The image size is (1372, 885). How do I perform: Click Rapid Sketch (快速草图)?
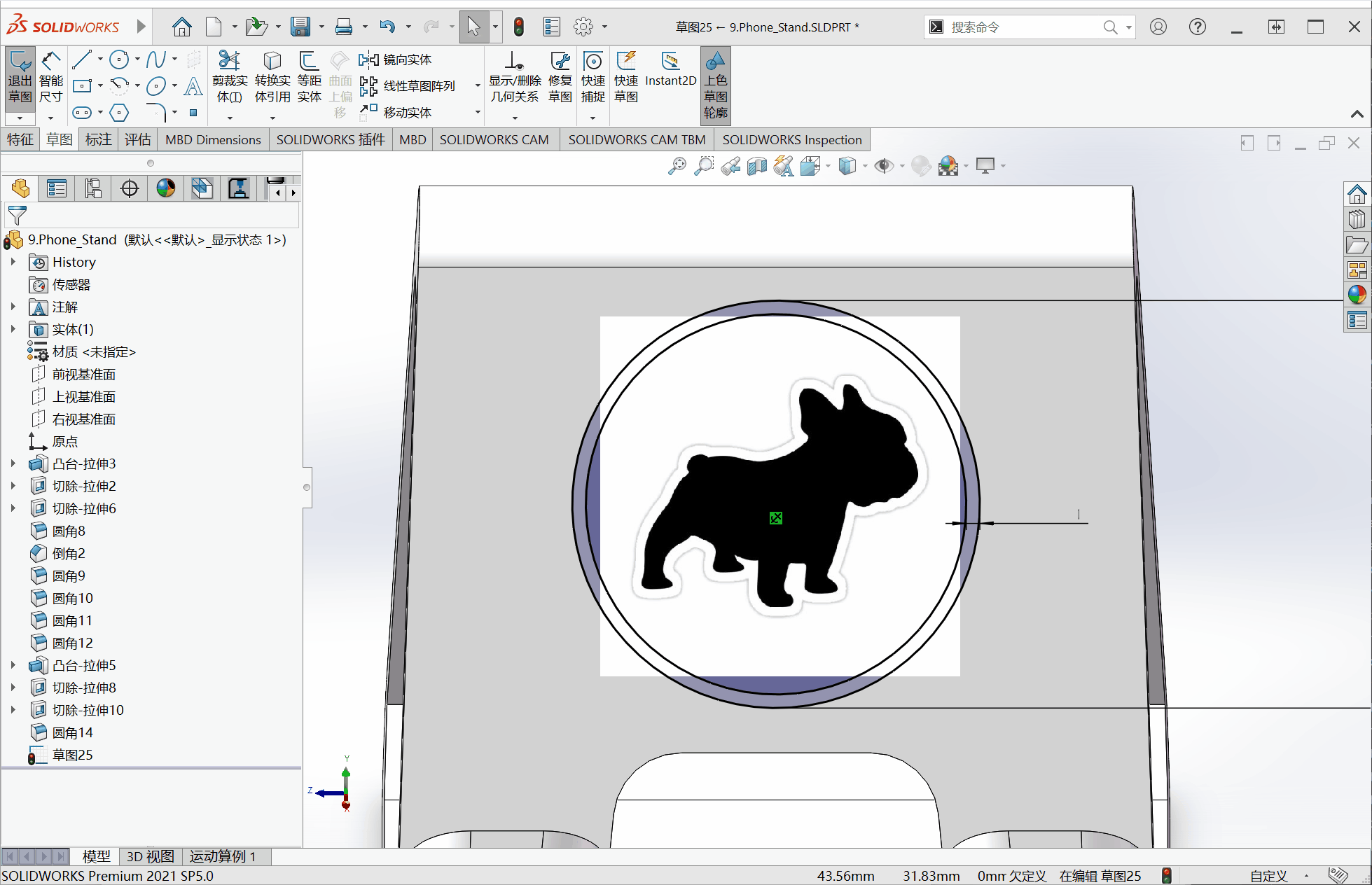coord(626,77)
